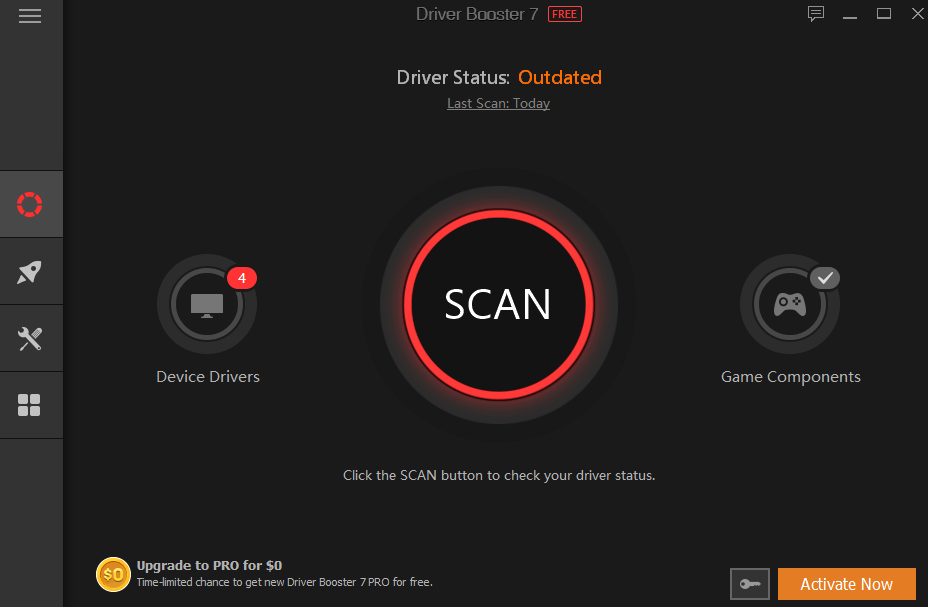This screenshot has height=607, width=928.
Task: Click the gold $0 coin icon
Action: tap(113, 574)
